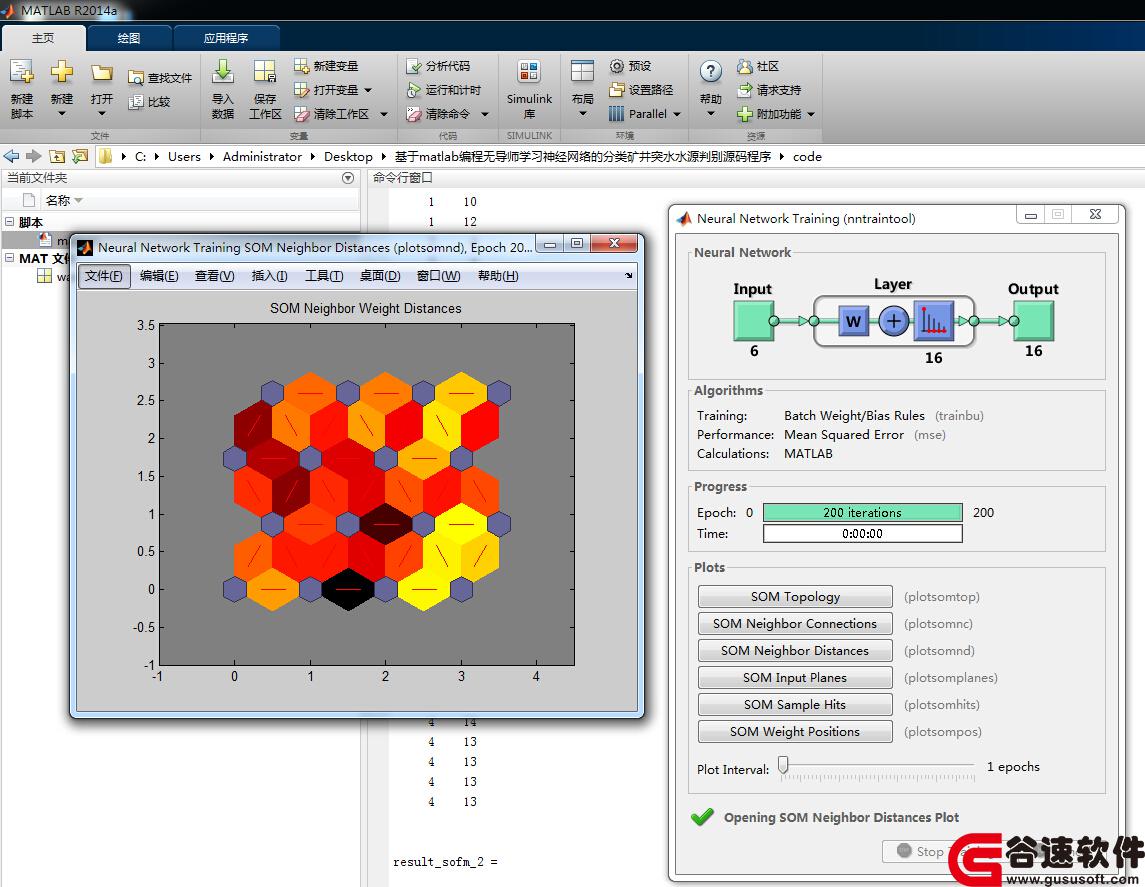Open 窗口(W) menu in figure window
Screen dimensions: 1145x887
click(438, 276)
